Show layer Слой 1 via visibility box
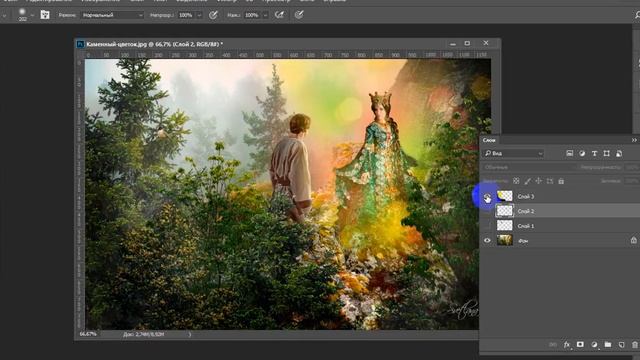 click(x=487, y=226)
